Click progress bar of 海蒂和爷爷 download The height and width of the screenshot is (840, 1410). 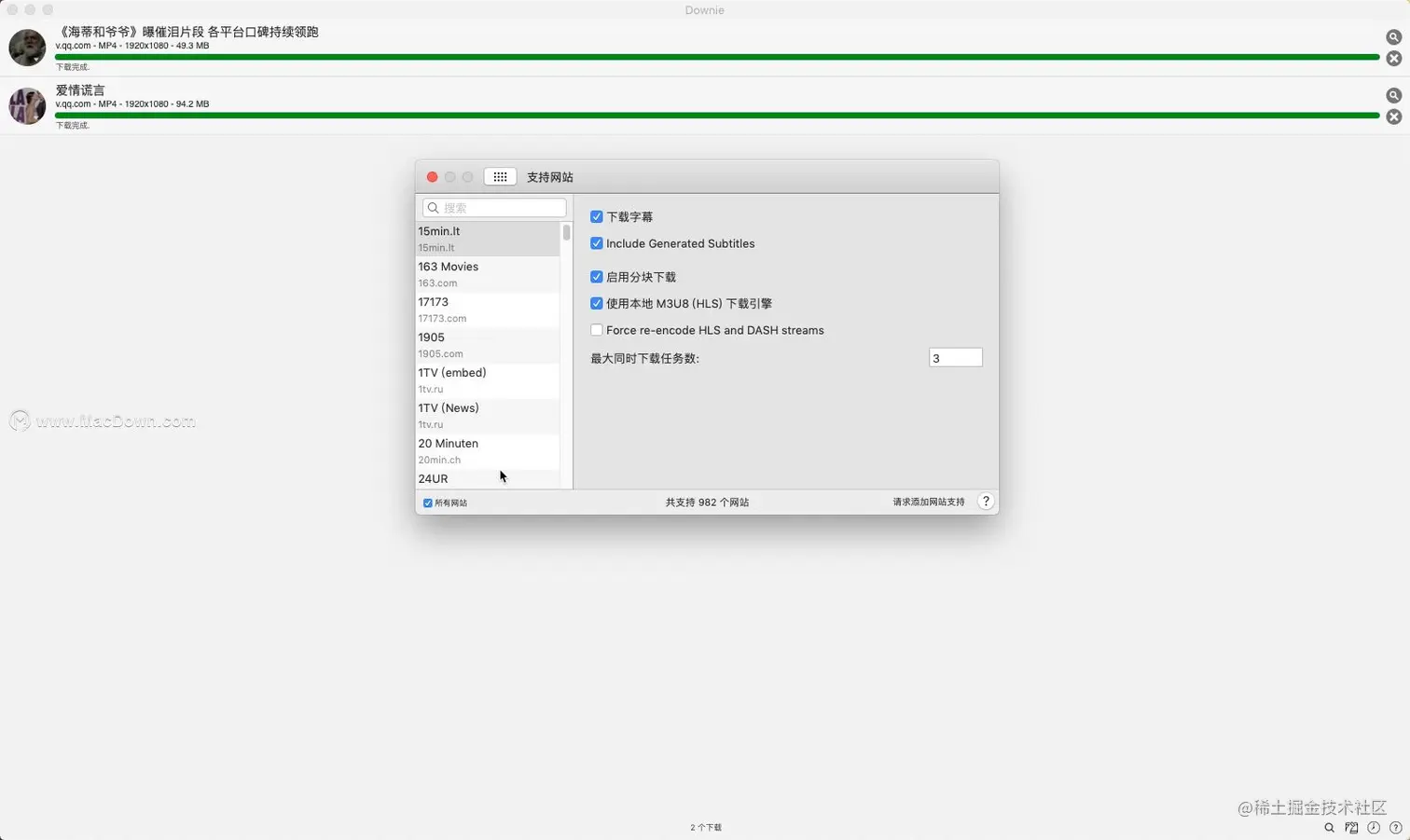[x=717, y=57]
